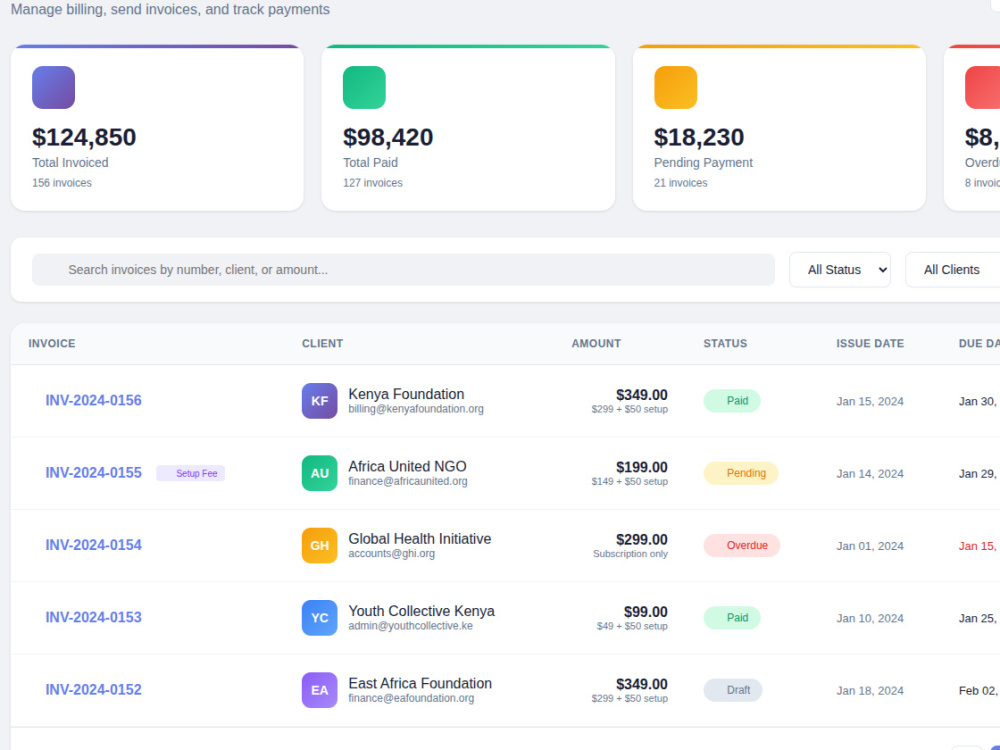Open invoice INV-2024-0153

click(93, 617)
